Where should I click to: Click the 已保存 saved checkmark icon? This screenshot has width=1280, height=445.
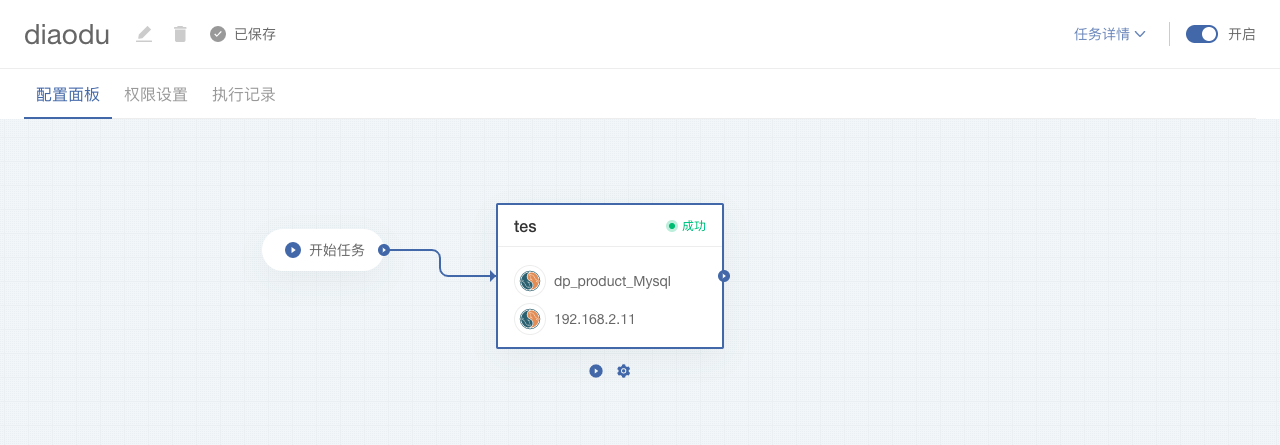(218, 34)
